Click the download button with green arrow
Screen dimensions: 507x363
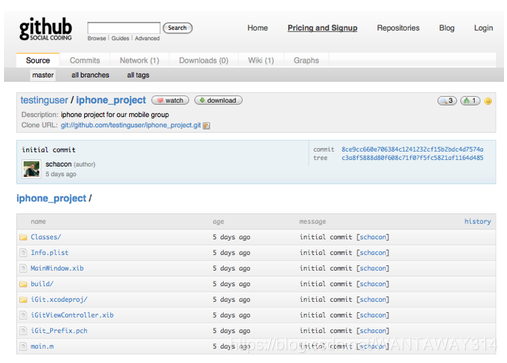coord(218,100)
